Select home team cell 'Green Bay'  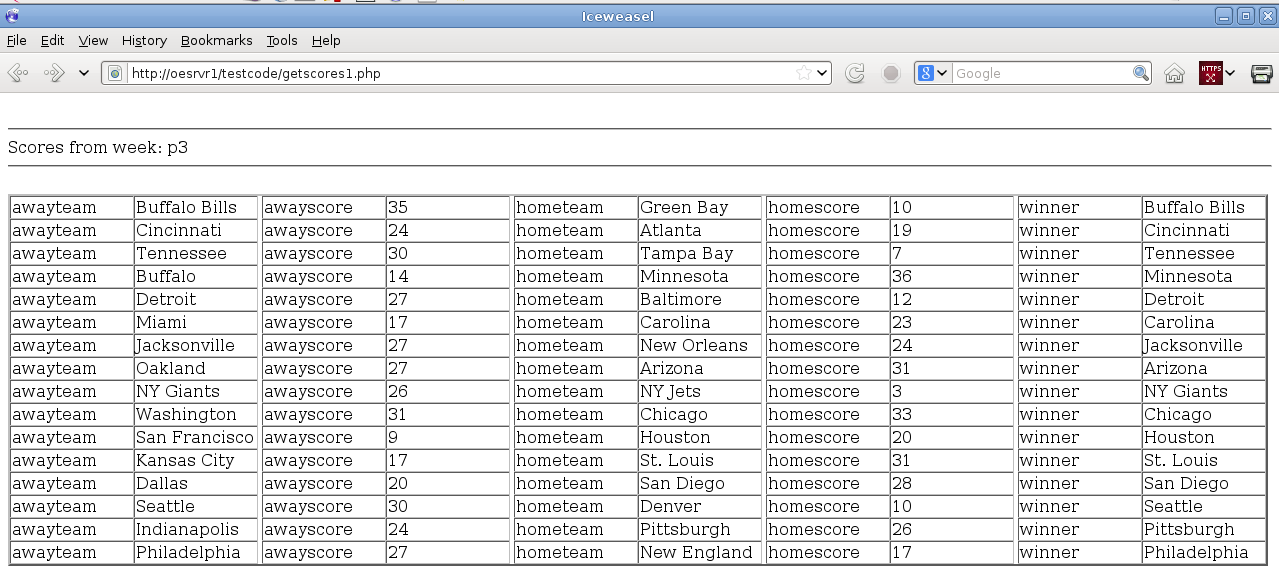pos(700,207)
